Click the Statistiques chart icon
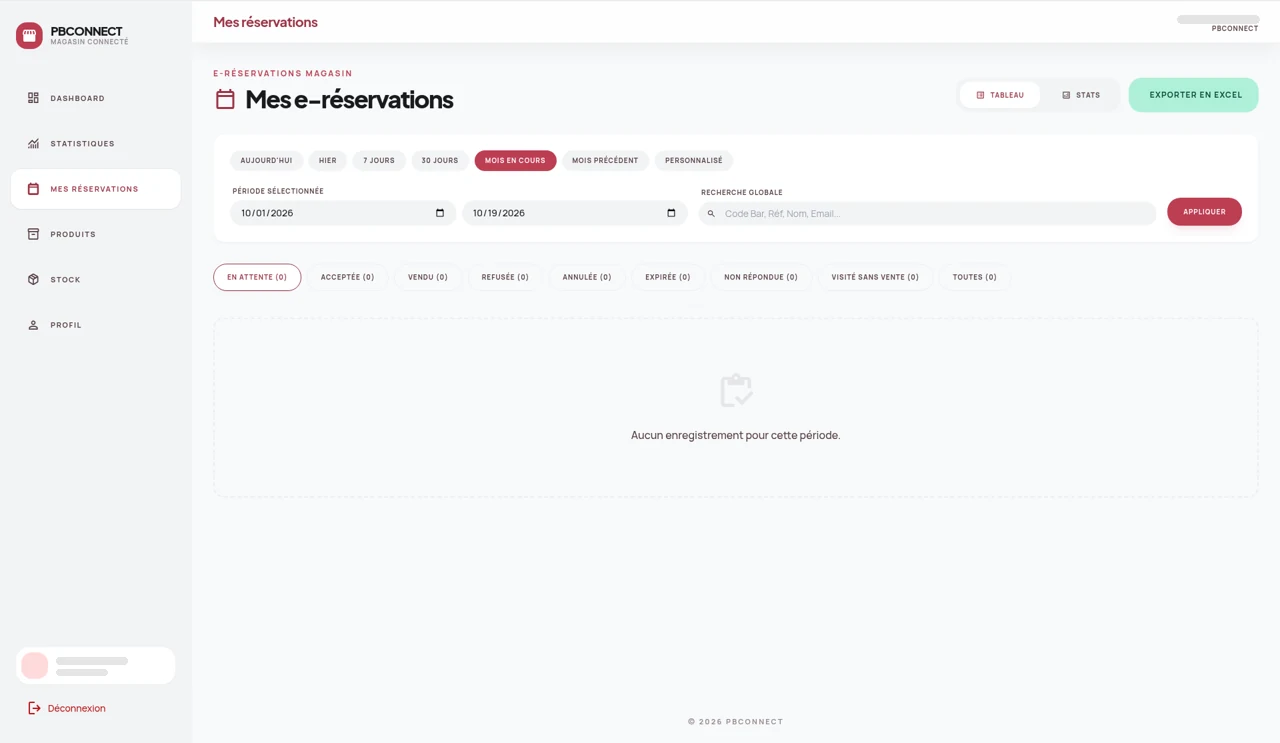This screenshot has width=1280, height=743. [x=33, y=144]
